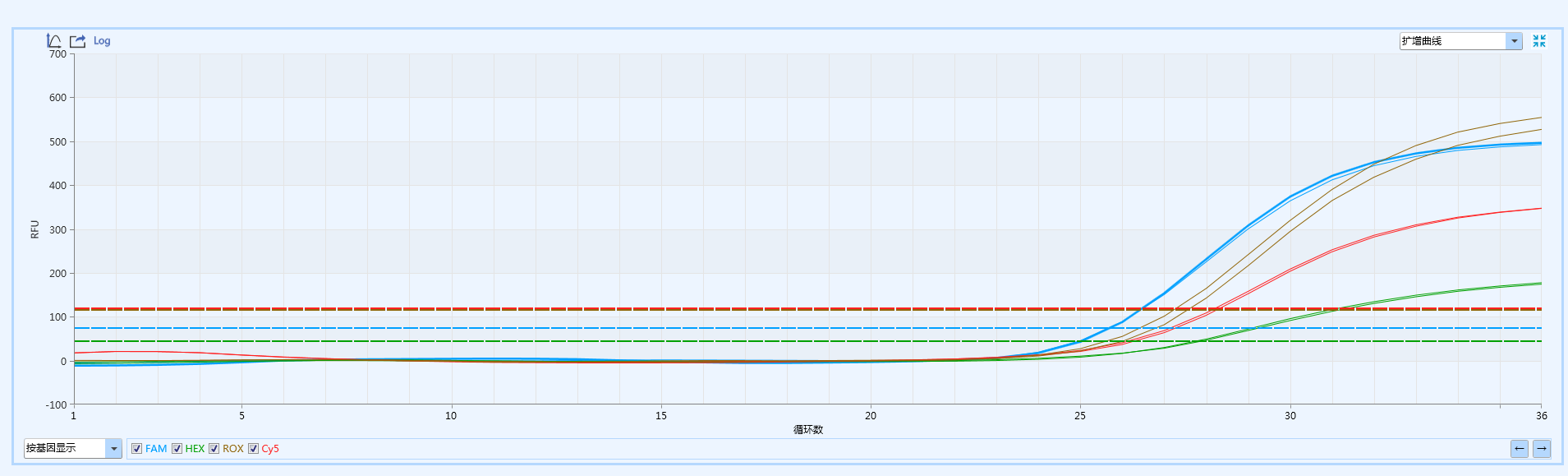Select the blue dashed FAM threshold line
1568x476 pixels.
coord(807,328)
